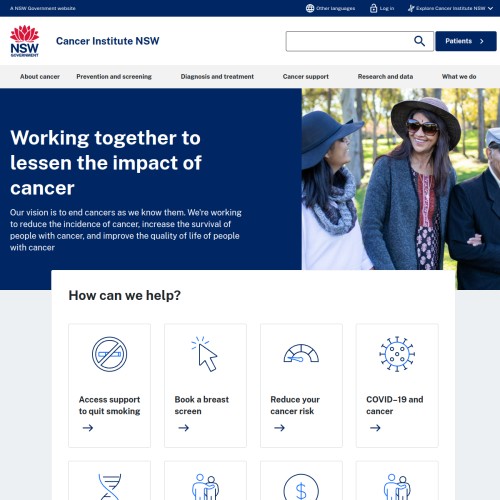This screenshot has width=500, height=500.
Task: Click the gauge icon for cancer risk
Action: click(301, 353)
